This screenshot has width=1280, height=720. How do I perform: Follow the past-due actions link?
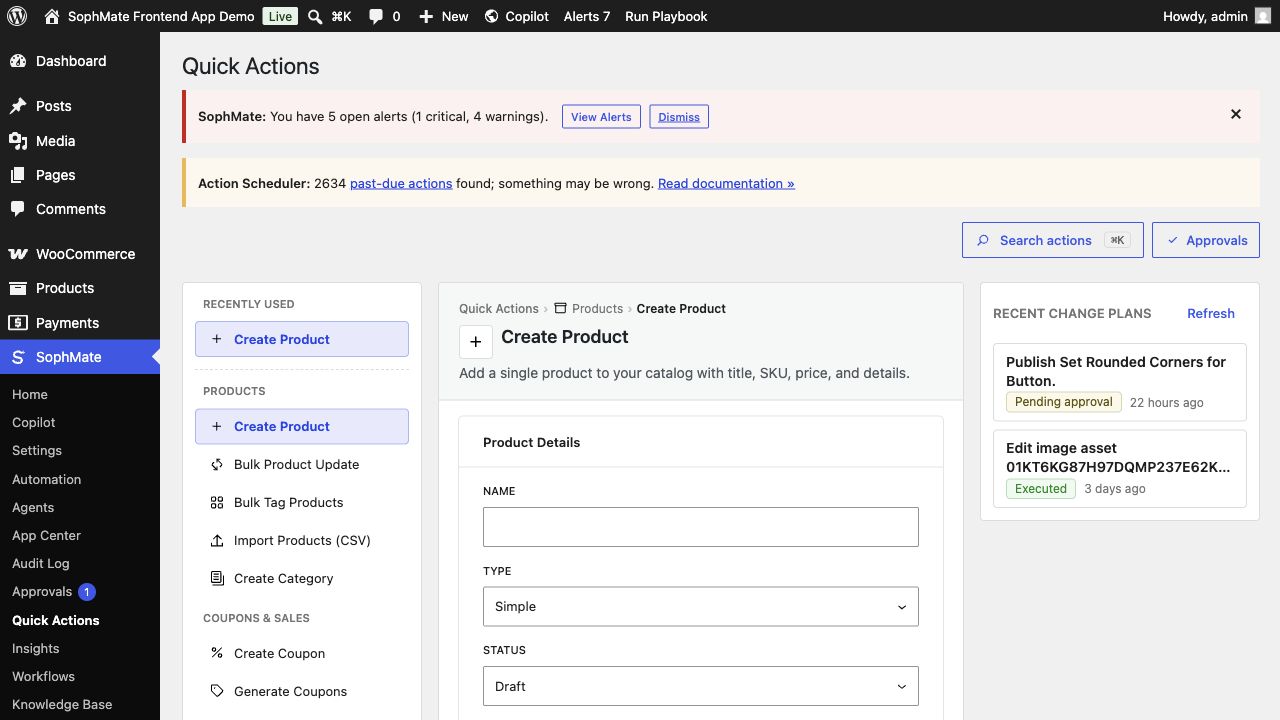pyautogui.click(x=401, y=183)
